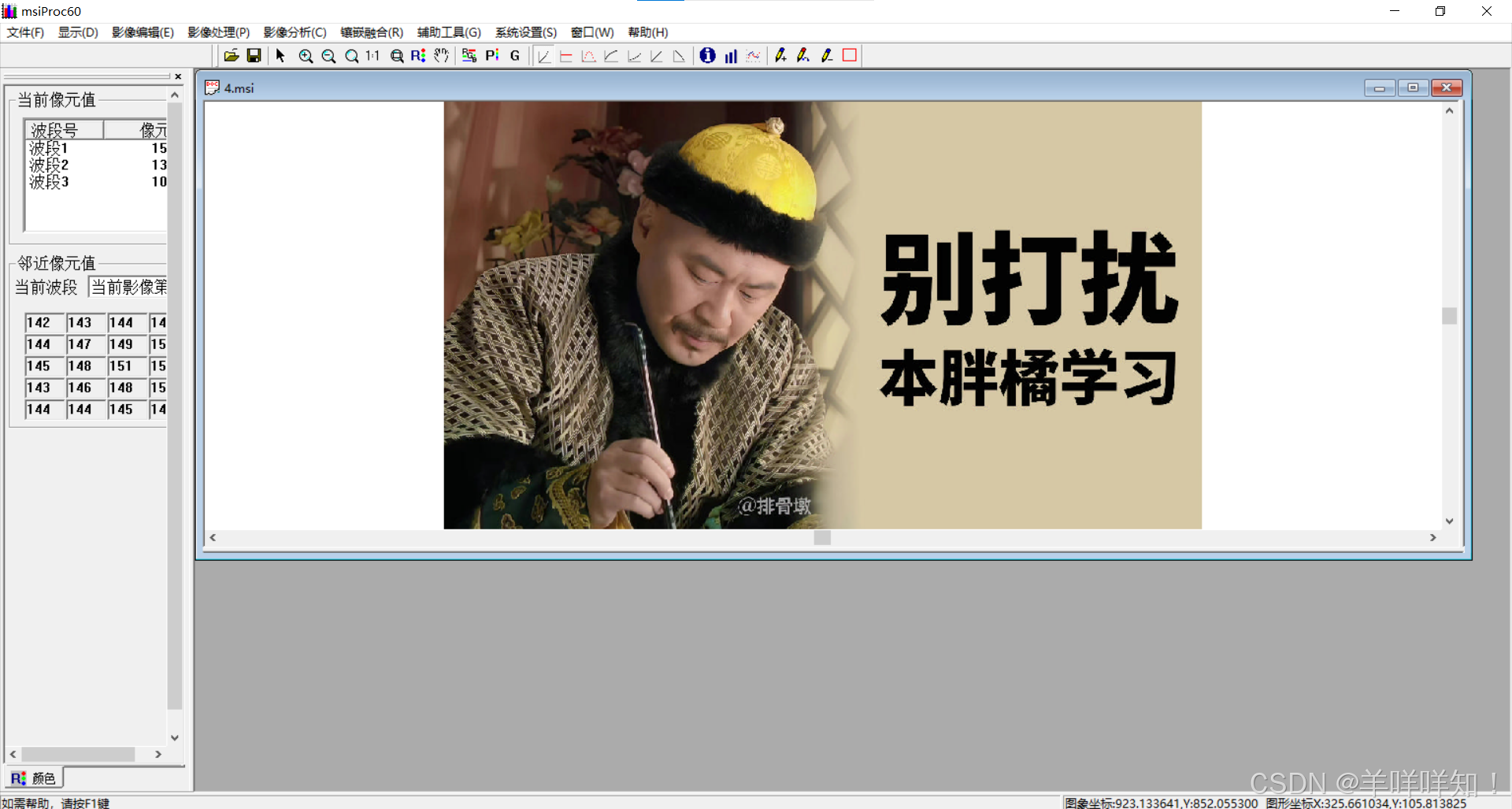Show the histogram bar chart icon

pyautogui.click(x=731, y=56)
